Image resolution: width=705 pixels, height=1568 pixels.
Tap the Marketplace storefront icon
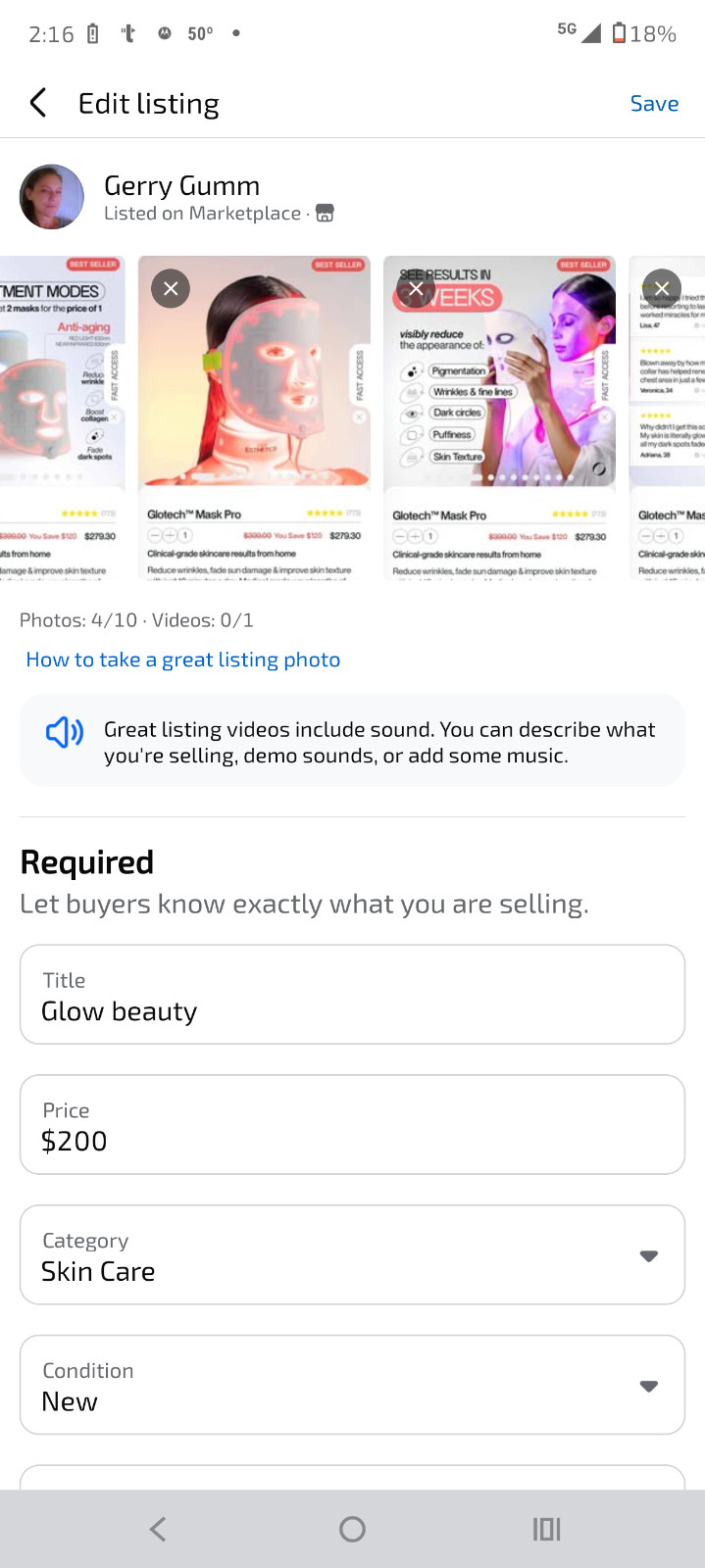(x=325, y=213)
